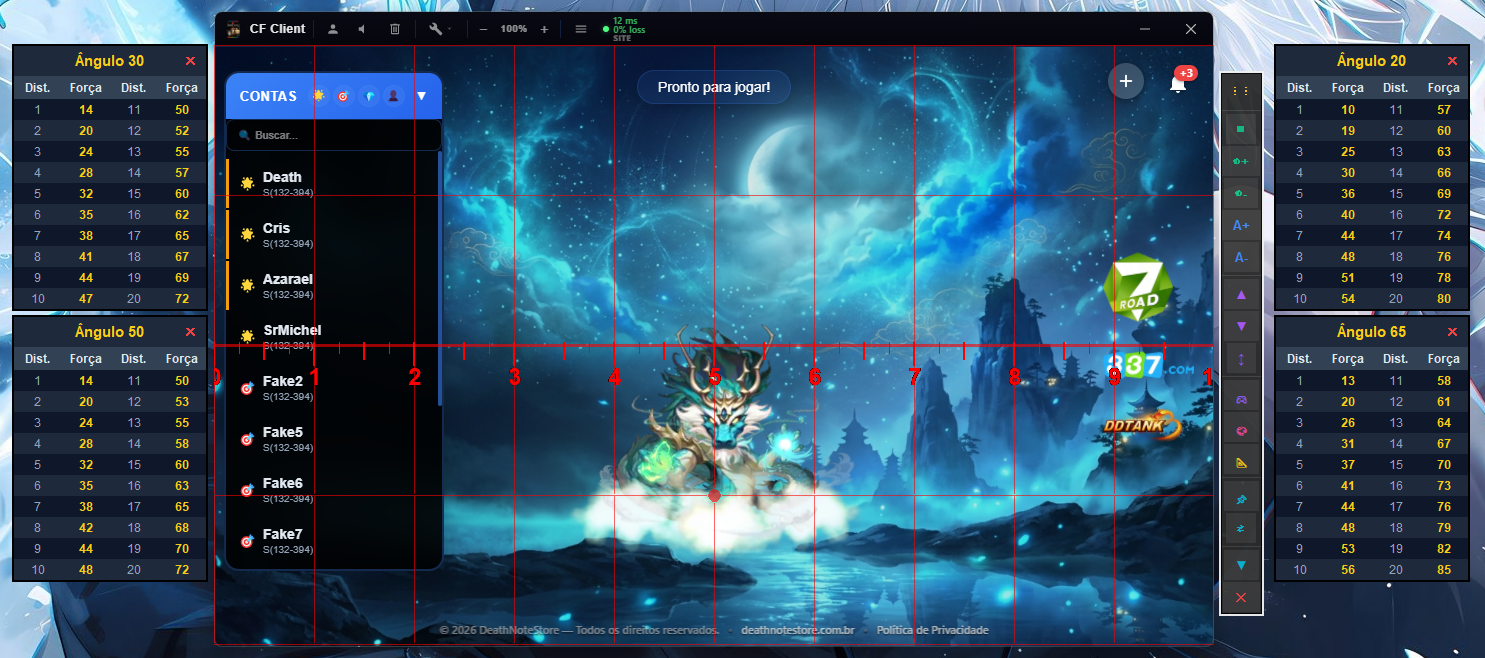
Task: Click the 337.com logo
Action: (1150, 366)
